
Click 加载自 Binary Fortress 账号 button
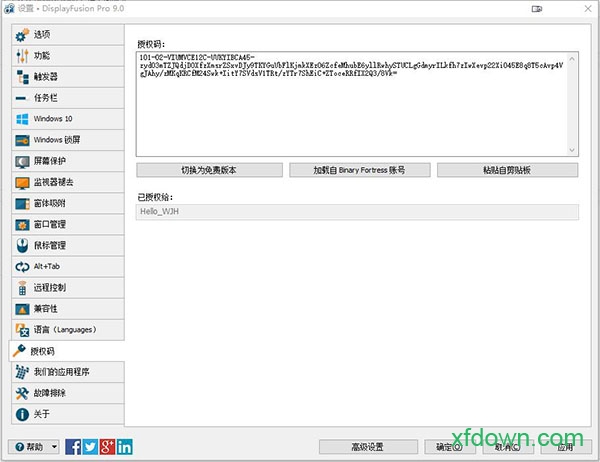pos(360,170)
